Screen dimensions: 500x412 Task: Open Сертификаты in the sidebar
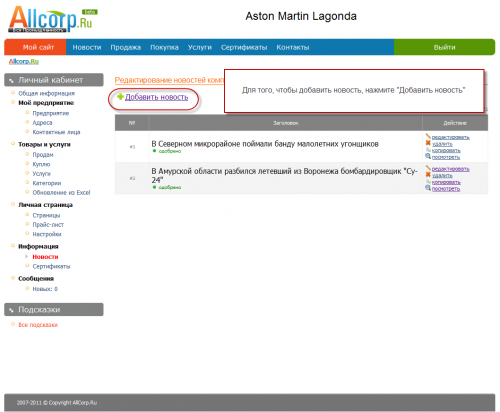point(51,266)
